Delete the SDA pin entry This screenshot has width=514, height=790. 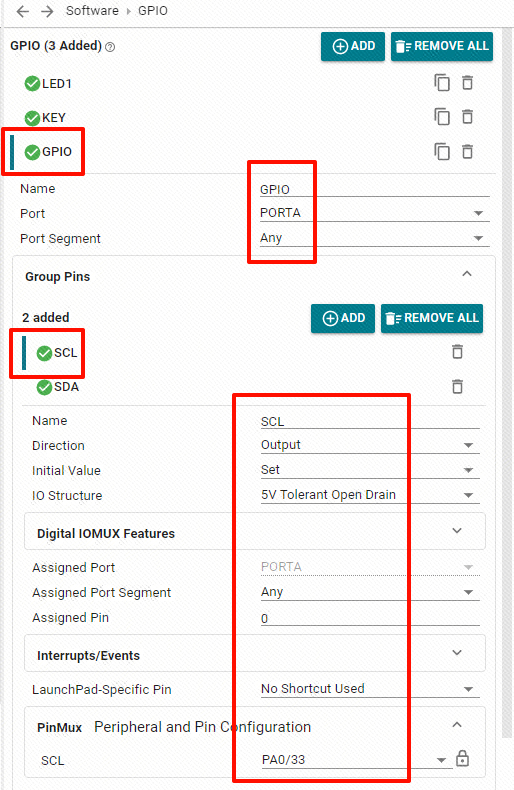coord(457,386)
